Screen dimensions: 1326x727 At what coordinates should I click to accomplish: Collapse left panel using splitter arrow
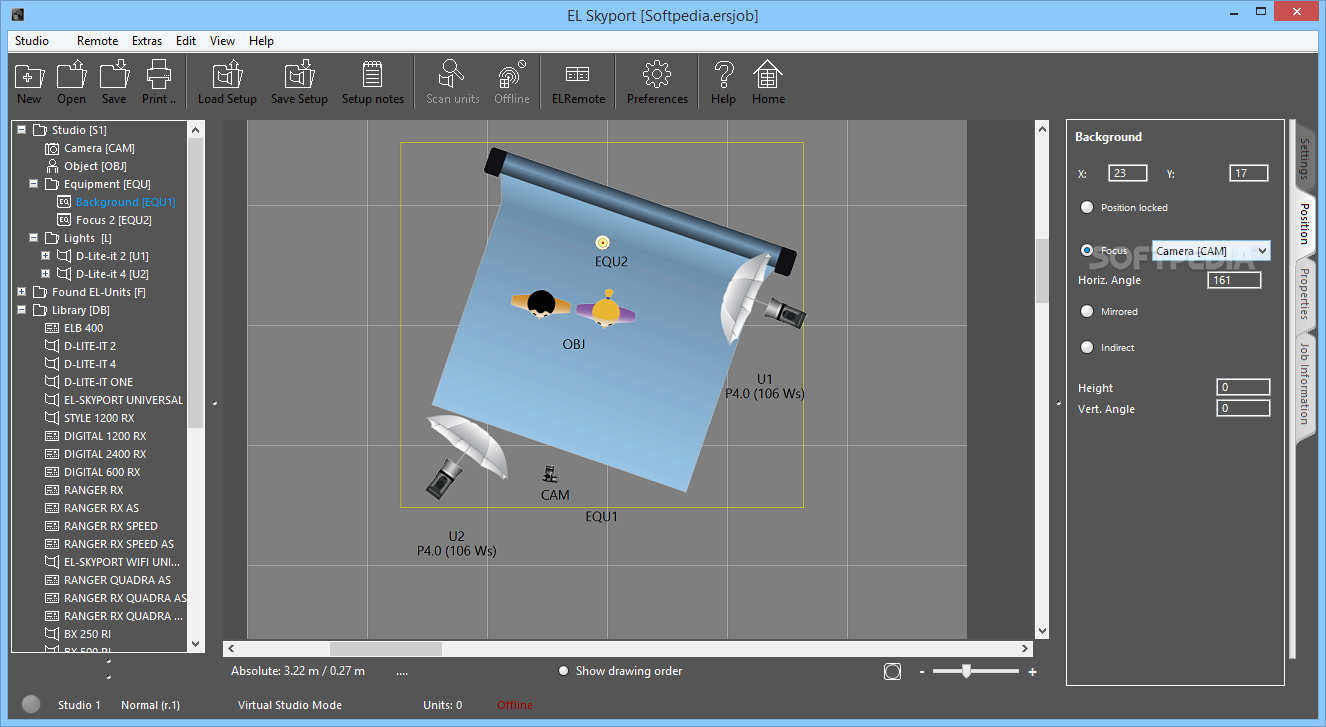[214, 403]
